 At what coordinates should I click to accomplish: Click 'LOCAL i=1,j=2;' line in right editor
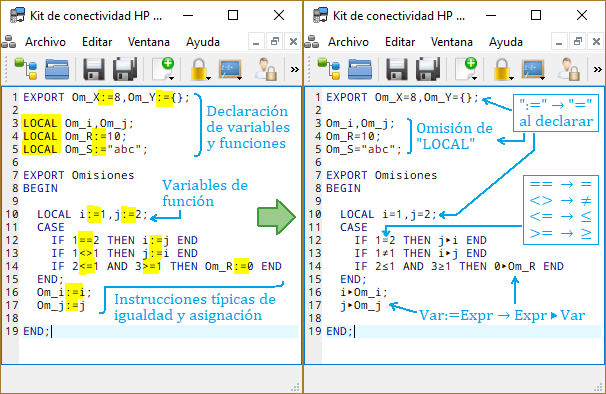point(388,215)
